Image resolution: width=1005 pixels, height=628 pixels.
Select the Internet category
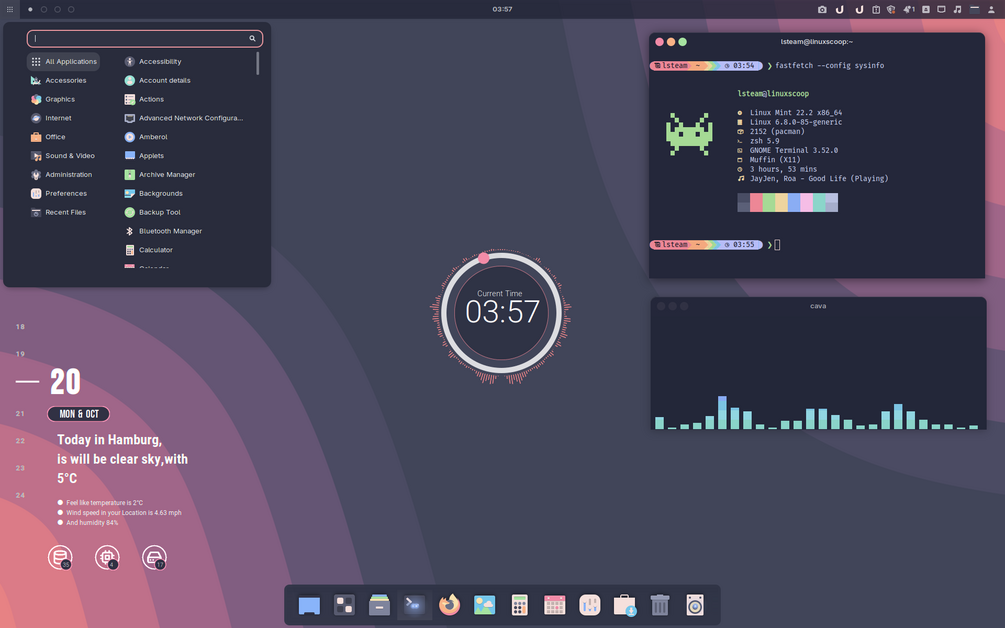point(51,118)
